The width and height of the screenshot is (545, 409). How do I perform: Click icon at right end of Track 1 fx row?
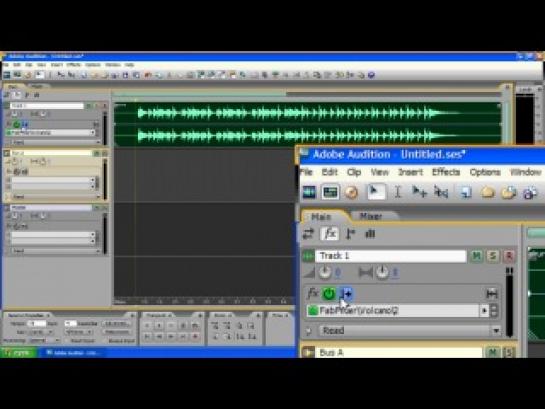coord(491,294)
